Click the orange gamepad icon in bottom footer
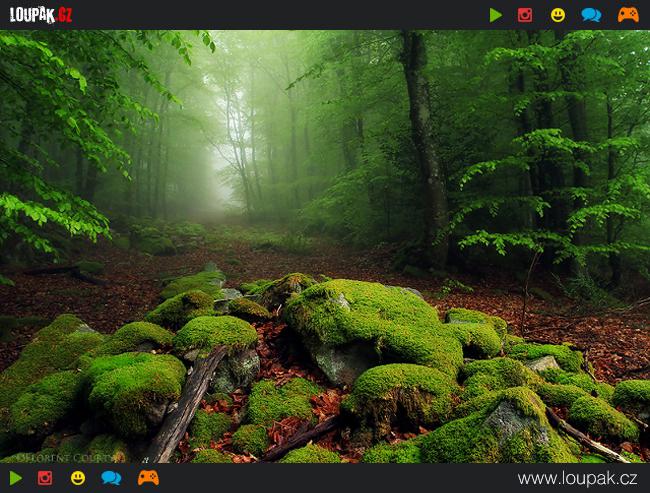The height and width of the screenshot is (493, 650). tap(148, 478)
